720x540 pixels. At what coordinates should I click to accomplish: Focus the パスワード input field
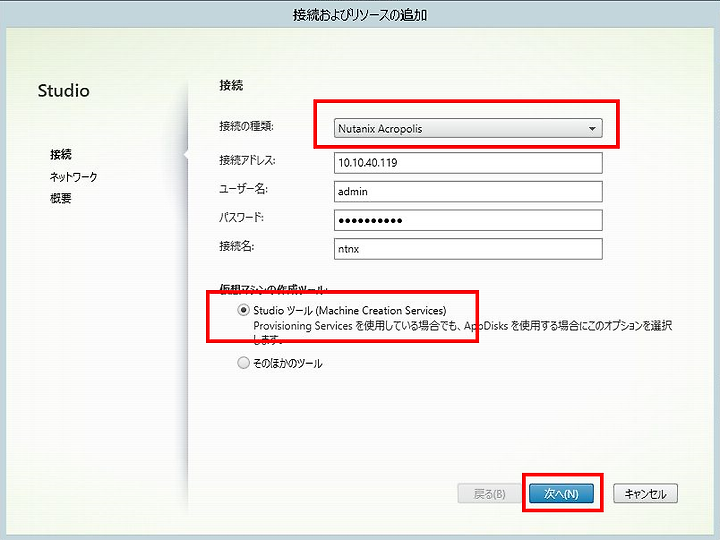[x=468, y=220]
